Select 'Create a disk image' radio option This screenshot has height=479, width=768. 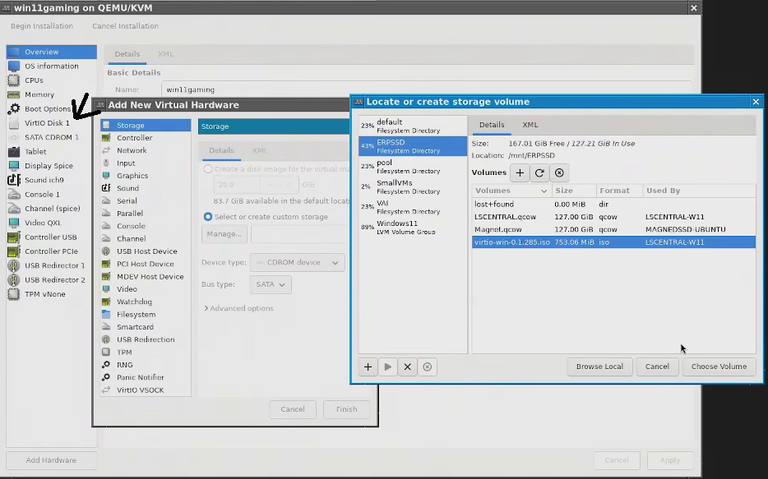(x=208, y=169)
